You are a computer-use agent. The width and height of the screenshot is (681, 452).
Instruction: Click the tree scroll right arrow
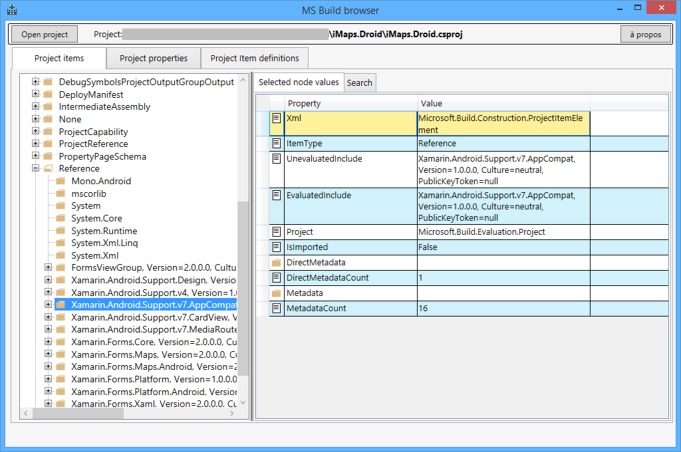[x=232, y=413]
